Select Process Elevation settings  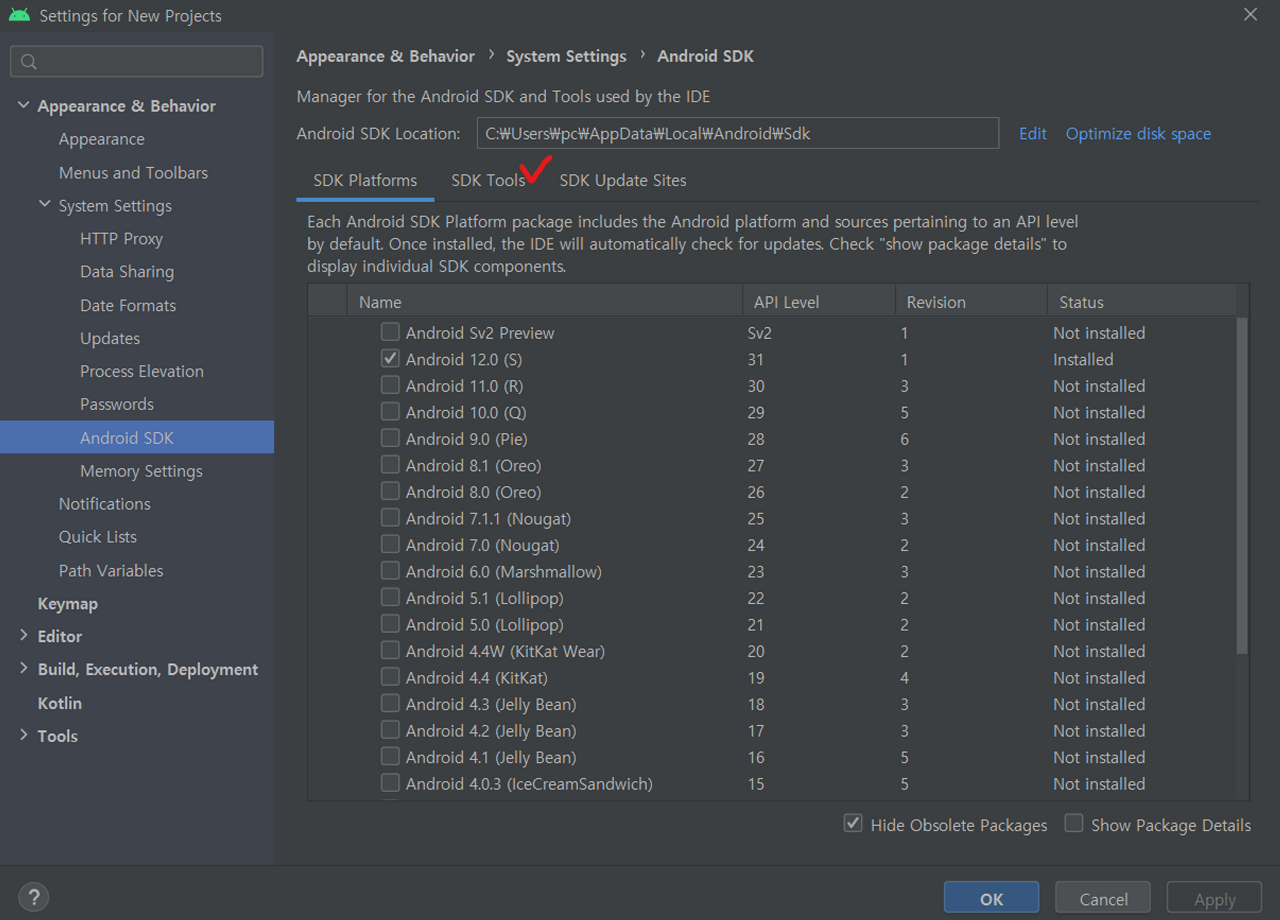[x=142, y=371]
